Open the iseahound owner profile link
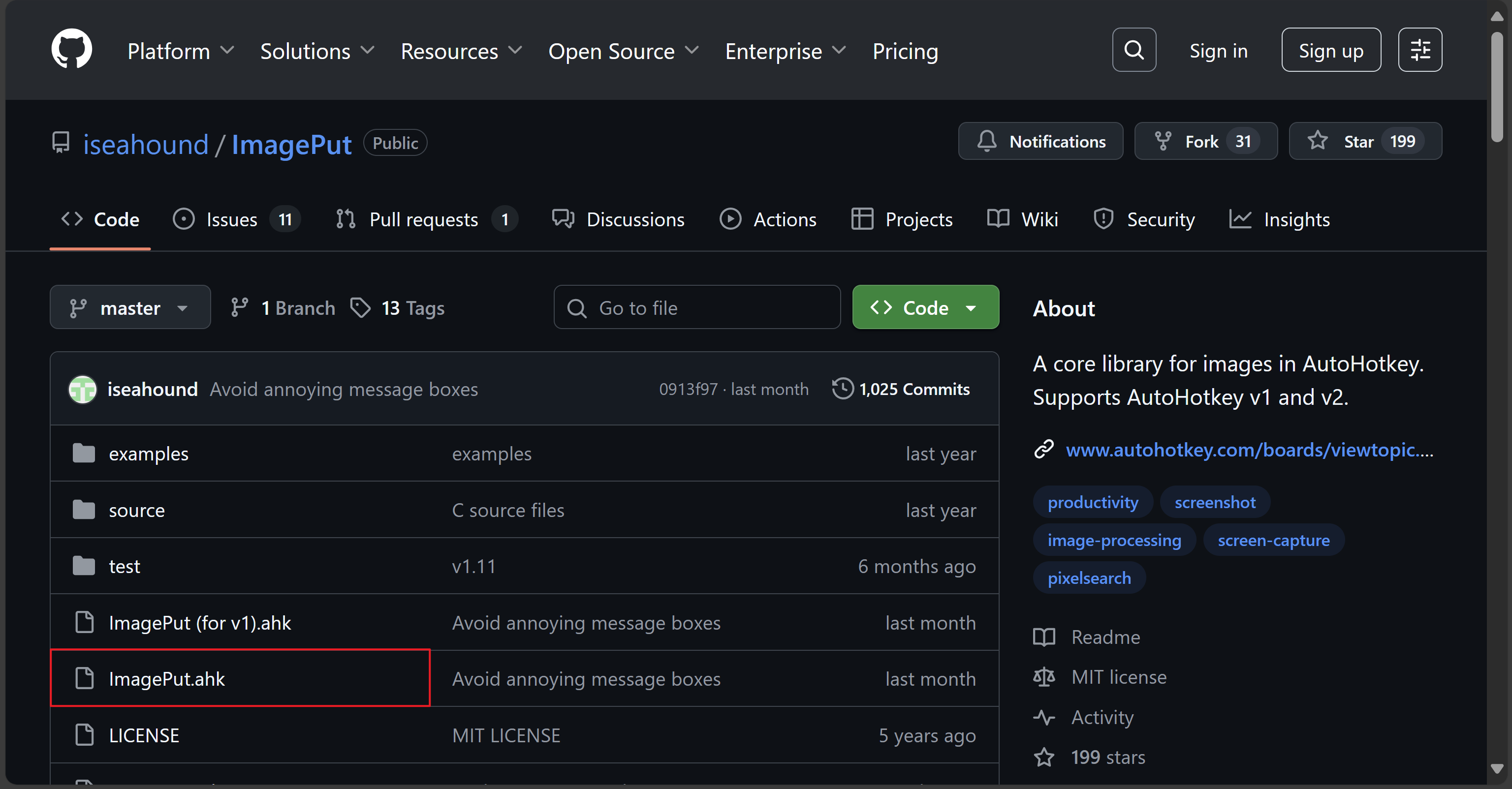 point(146,144)
